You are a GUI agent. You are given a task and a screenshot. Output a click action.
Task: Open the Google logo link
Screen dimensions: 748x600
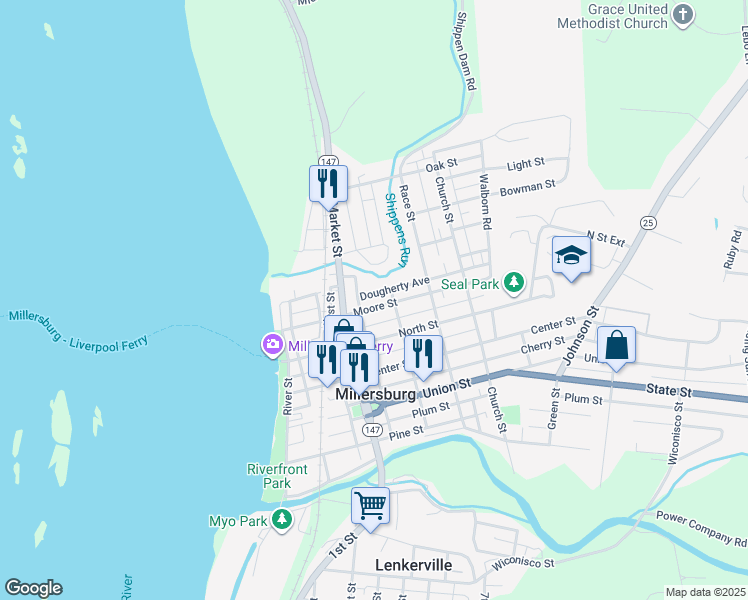(33, 588)
